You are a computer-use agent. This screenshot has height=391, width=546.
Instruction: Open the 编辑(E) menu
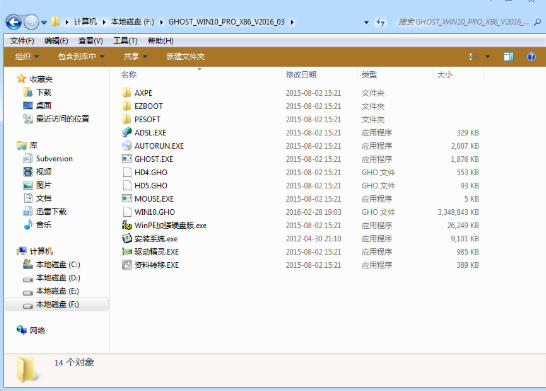tap(56, 41)
